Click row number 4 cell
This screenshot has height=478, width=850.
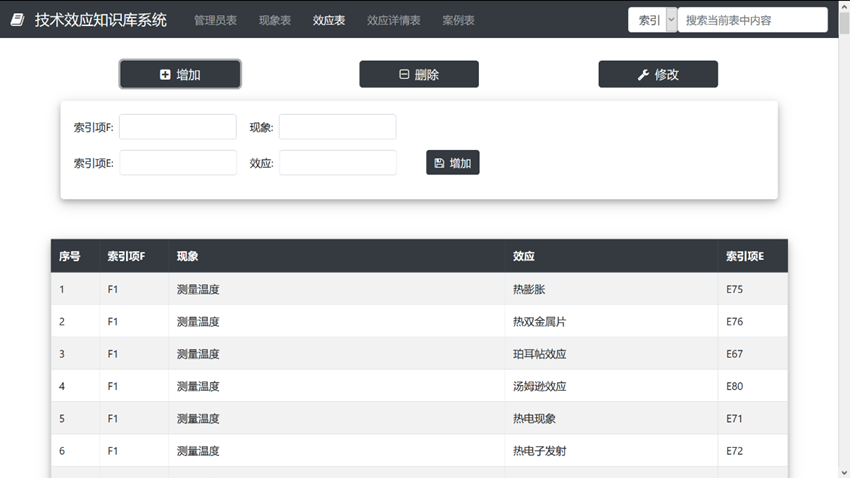click(x=75, y=386)
